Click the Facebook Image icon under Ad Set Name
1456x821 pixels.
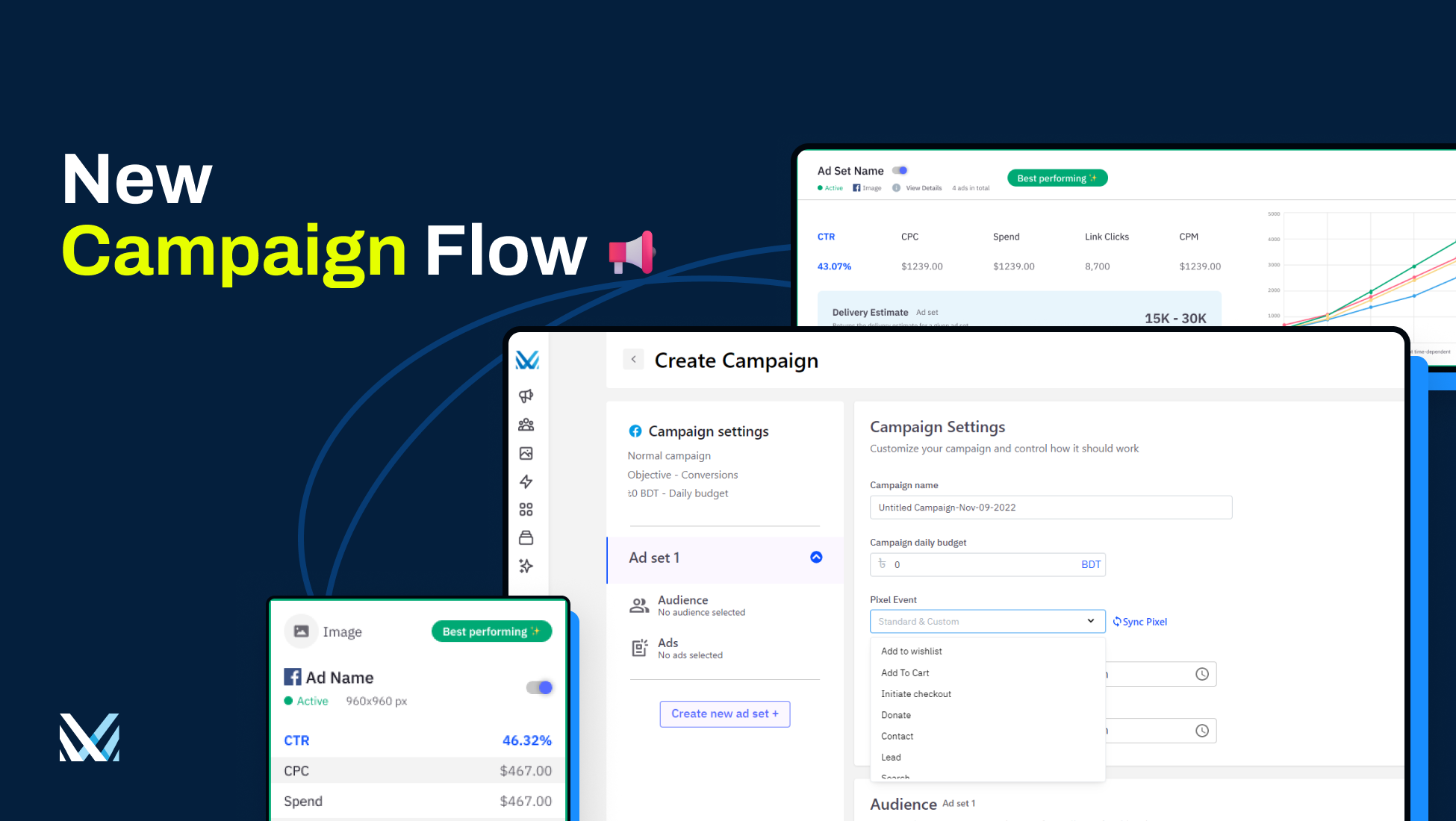point(856,188)
